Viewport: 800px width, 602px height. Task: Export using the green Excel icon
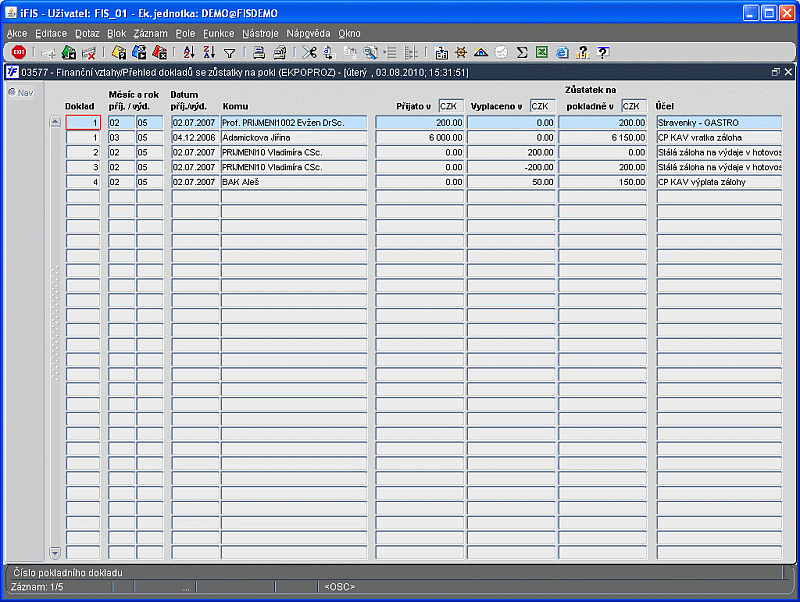542,52
